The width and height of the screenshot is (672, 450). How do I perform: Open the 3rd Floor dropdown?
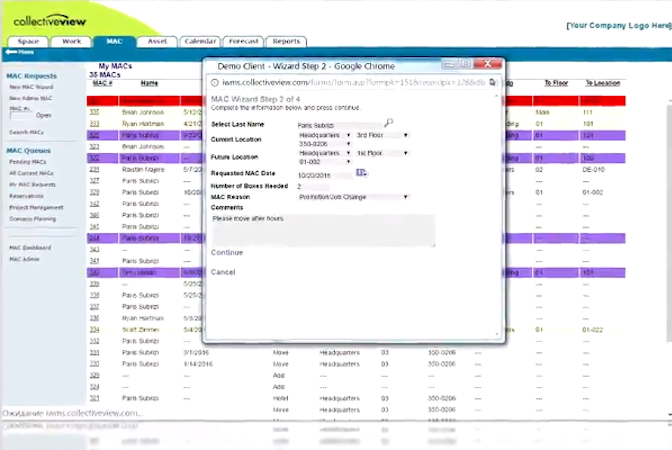coord(382,135)
